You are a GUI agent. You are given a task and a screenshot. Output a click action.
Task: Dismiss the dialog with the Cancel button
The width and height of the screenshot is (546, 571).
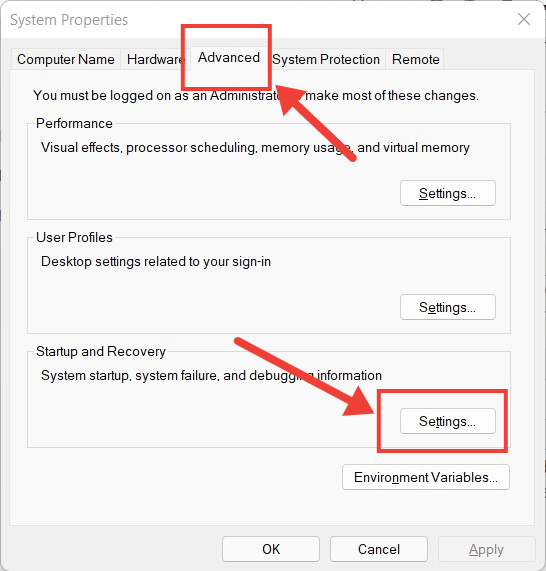point(379,549)
